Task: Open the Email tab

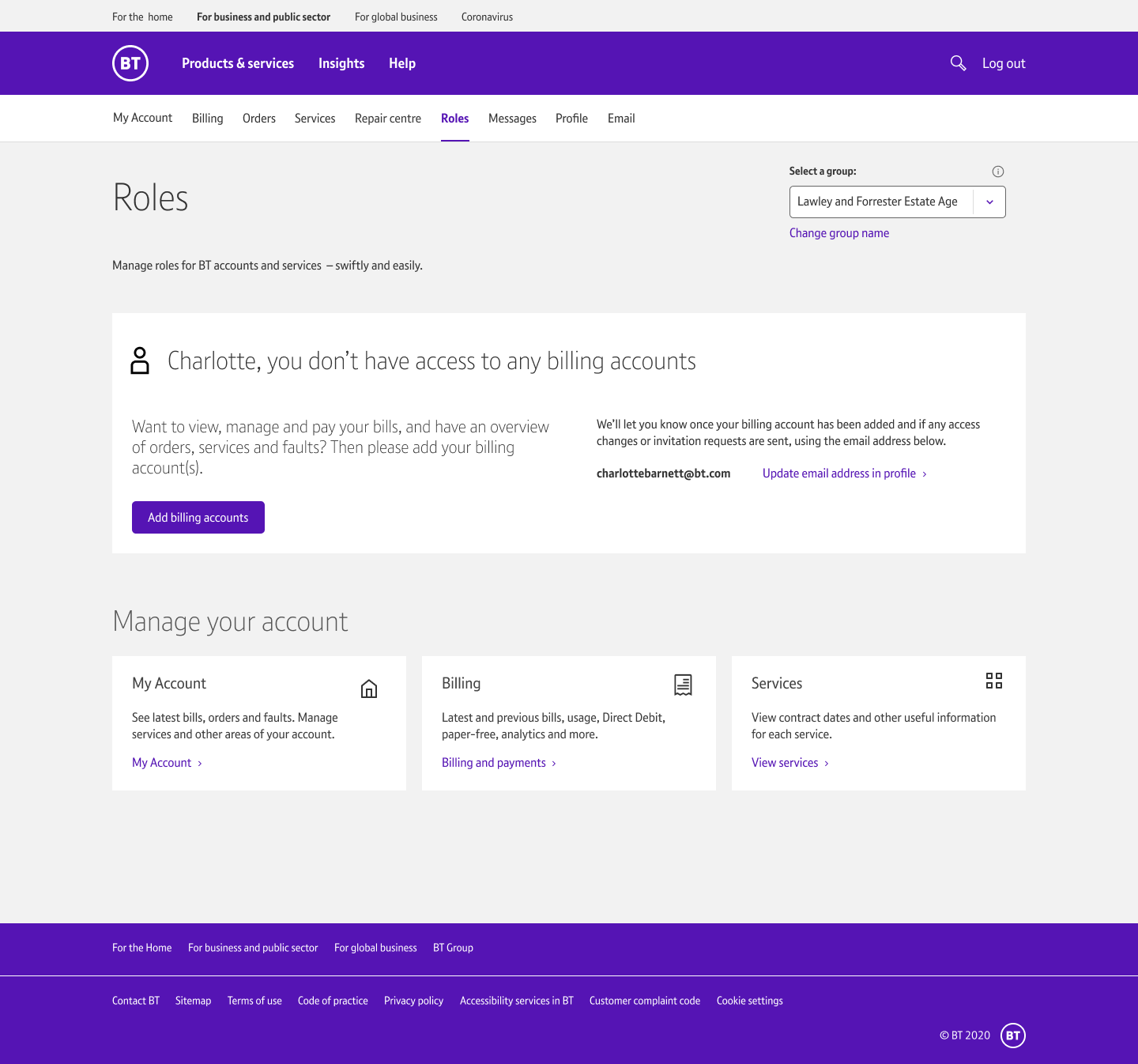Action: [621, 119]
